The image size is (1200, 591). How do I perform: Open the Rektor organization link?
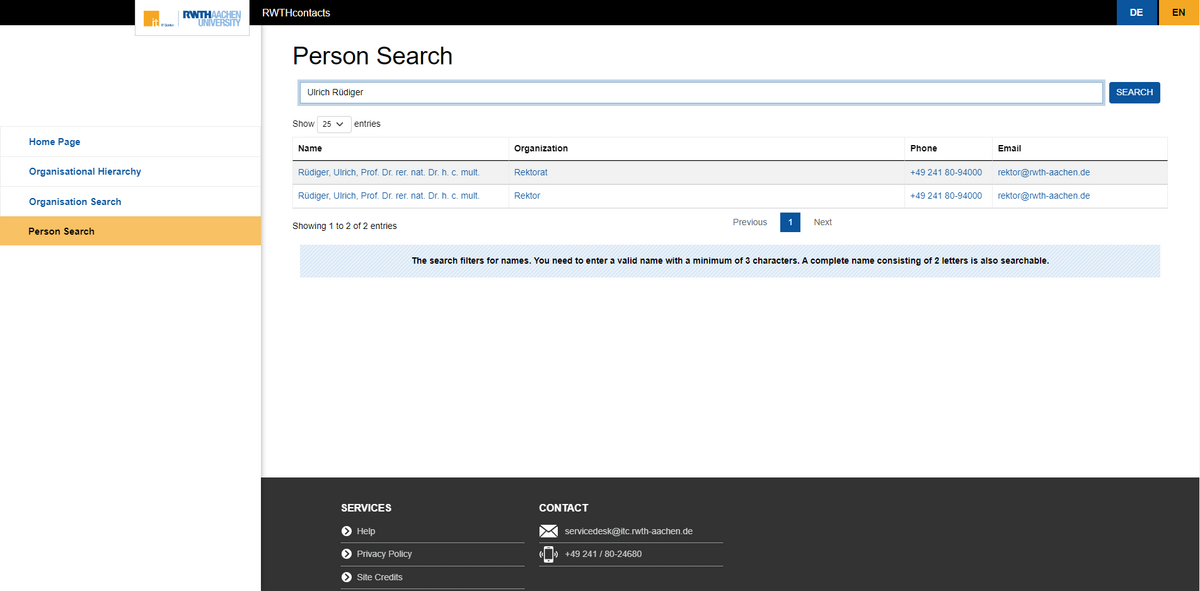(527, 196)
